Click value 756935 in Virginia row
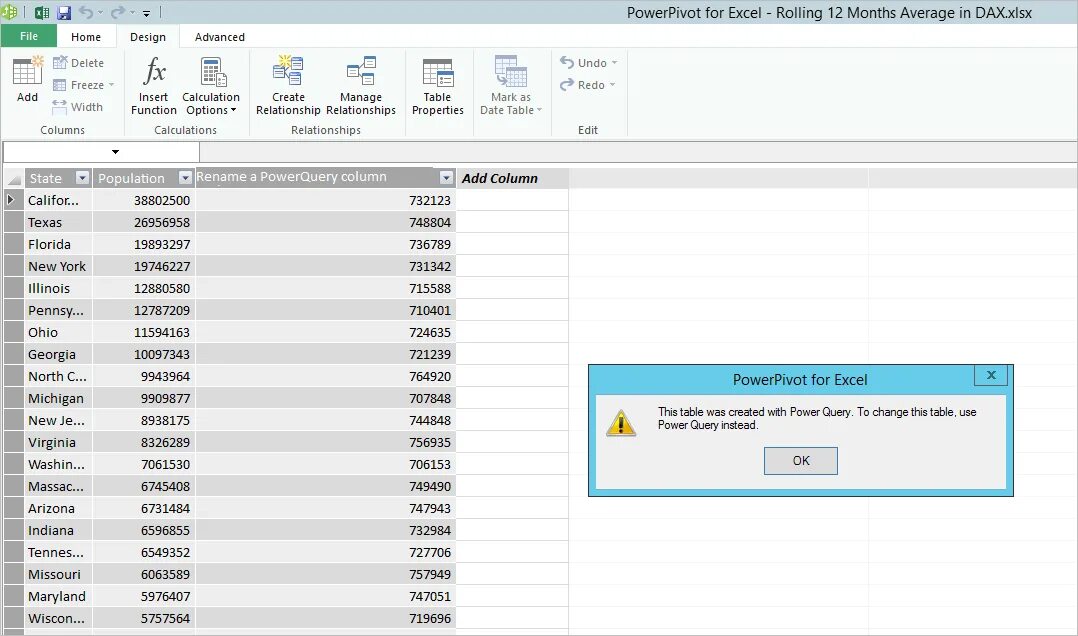Screen dimensions: 1078x636 pyautogui.click(x=326, y=442)
